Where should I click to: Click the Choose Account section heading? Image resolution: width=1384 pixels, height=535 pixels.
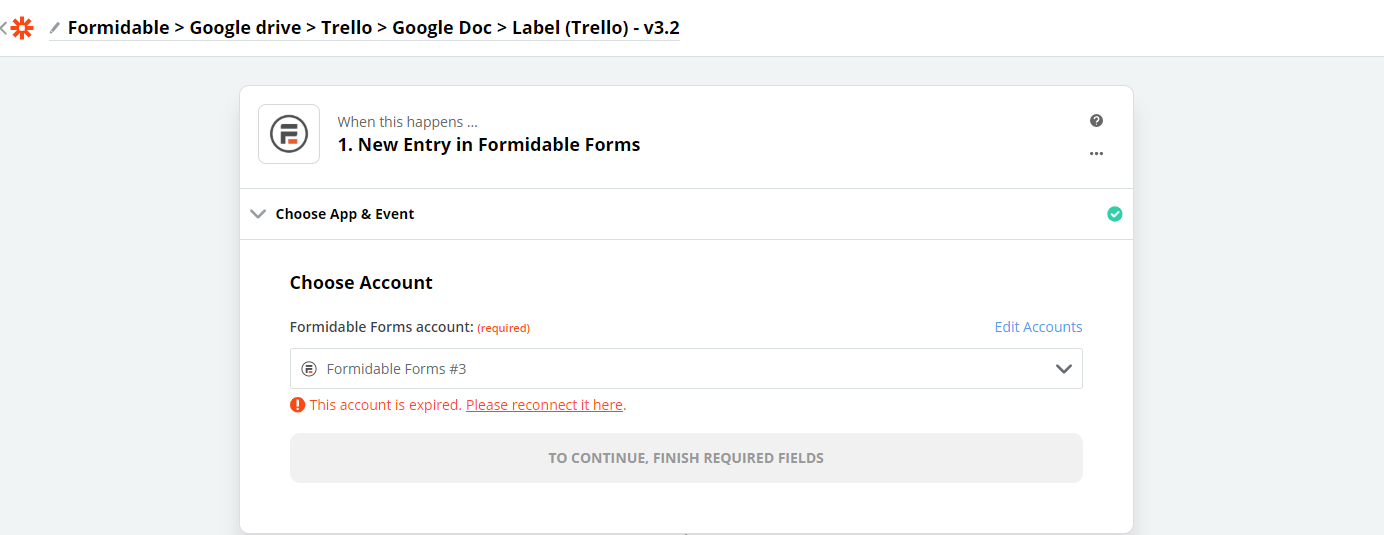click(361, 283)
